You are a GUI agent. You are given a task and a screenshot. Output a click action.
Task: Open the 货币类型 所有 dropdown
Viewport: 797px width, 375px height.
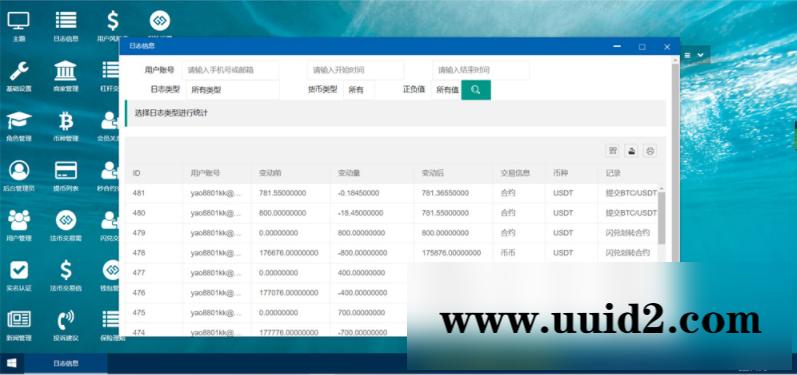359,90
